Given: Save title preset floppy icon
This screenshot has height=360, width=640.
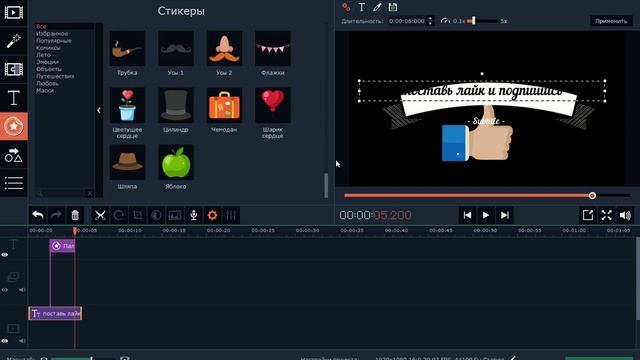Looking at the screenshot, I should [393, 7].
